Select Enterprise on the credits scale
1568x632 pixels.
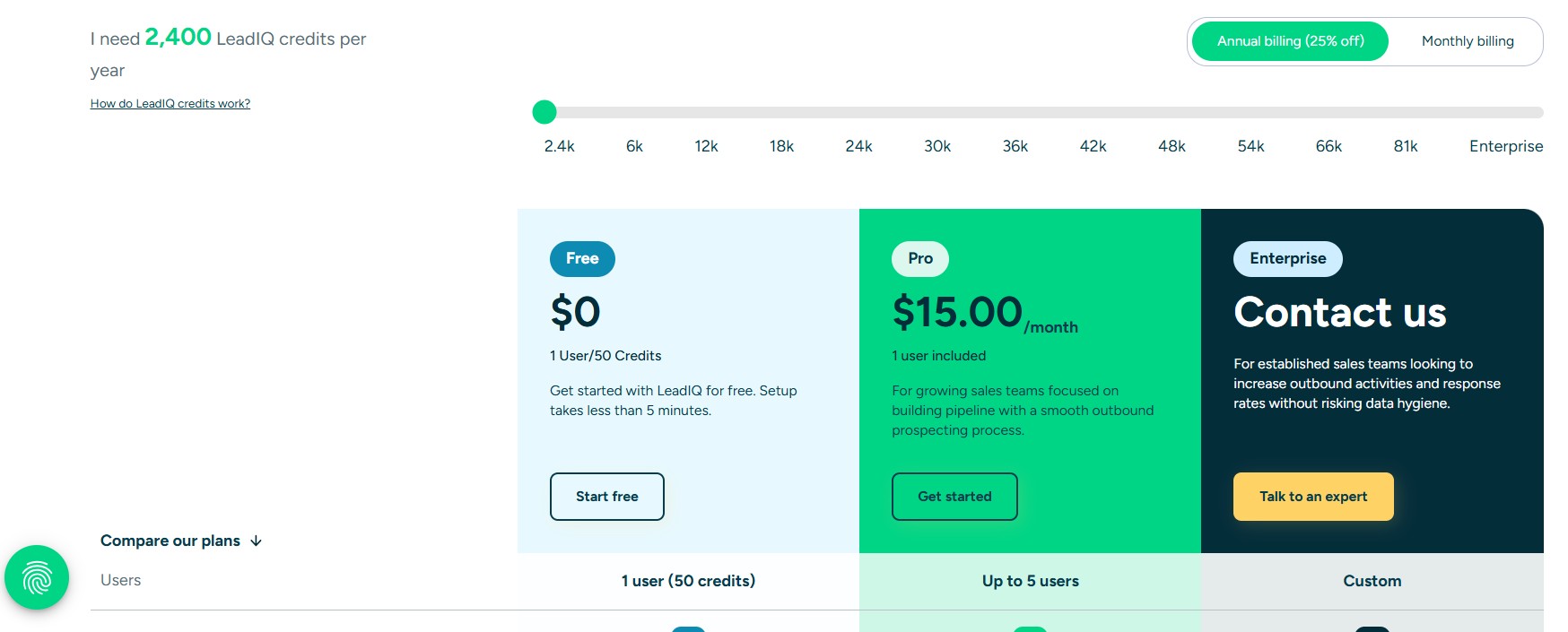coord(1505,145)
